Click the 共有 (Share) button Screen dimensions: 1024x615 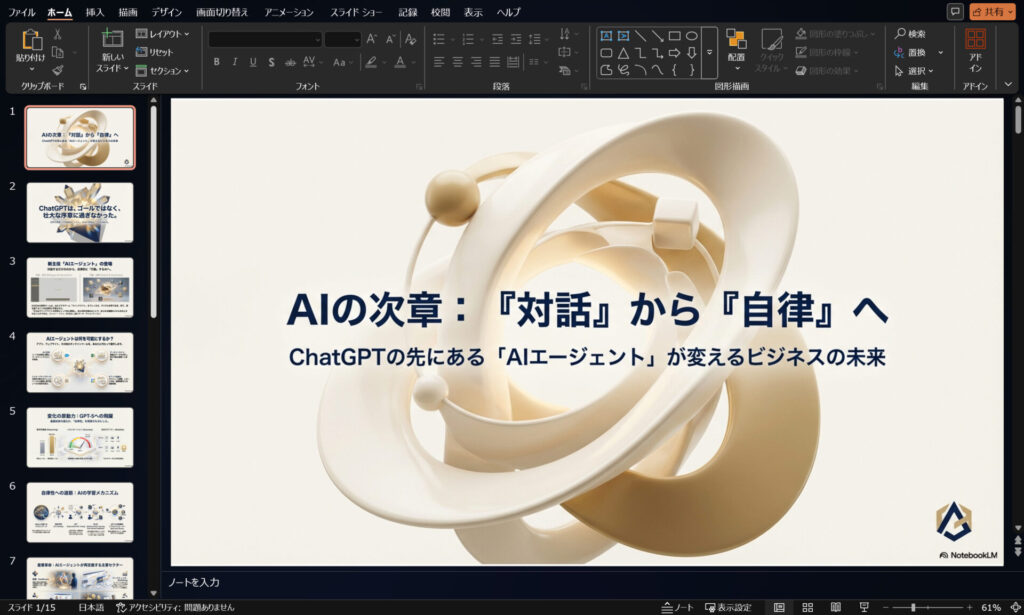point(994,11)
